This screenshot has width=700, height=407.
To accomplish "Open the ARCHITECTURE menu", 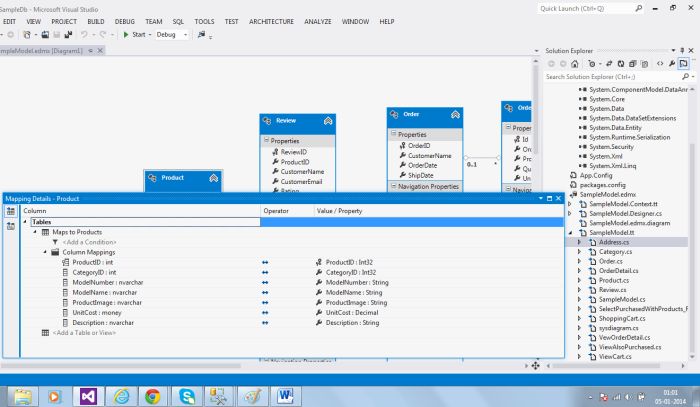I will click(x=271, y=21).
